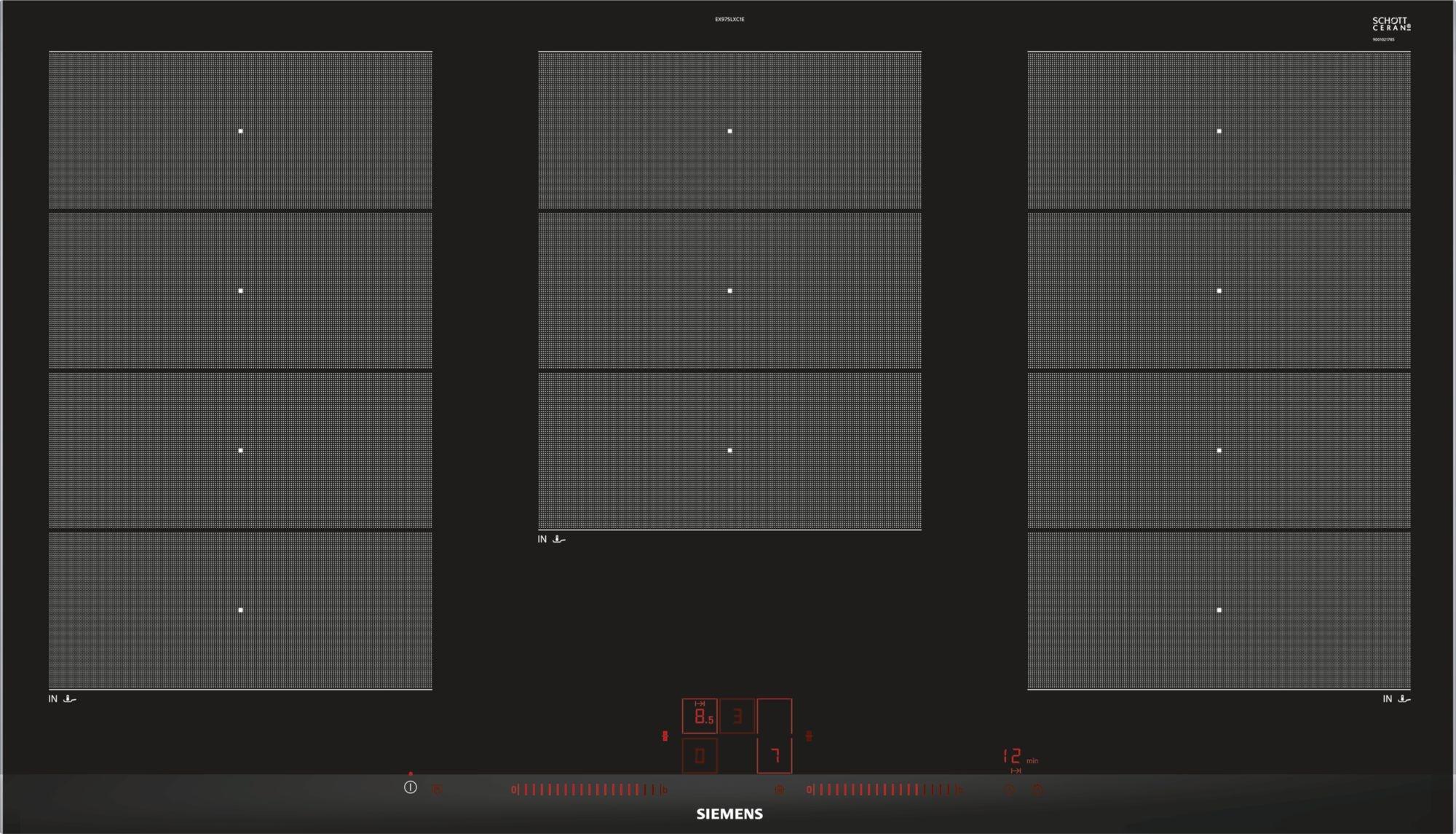Tap the rightmost icon on the control strip
The image size is (1456, 834).
[1038, 789]
